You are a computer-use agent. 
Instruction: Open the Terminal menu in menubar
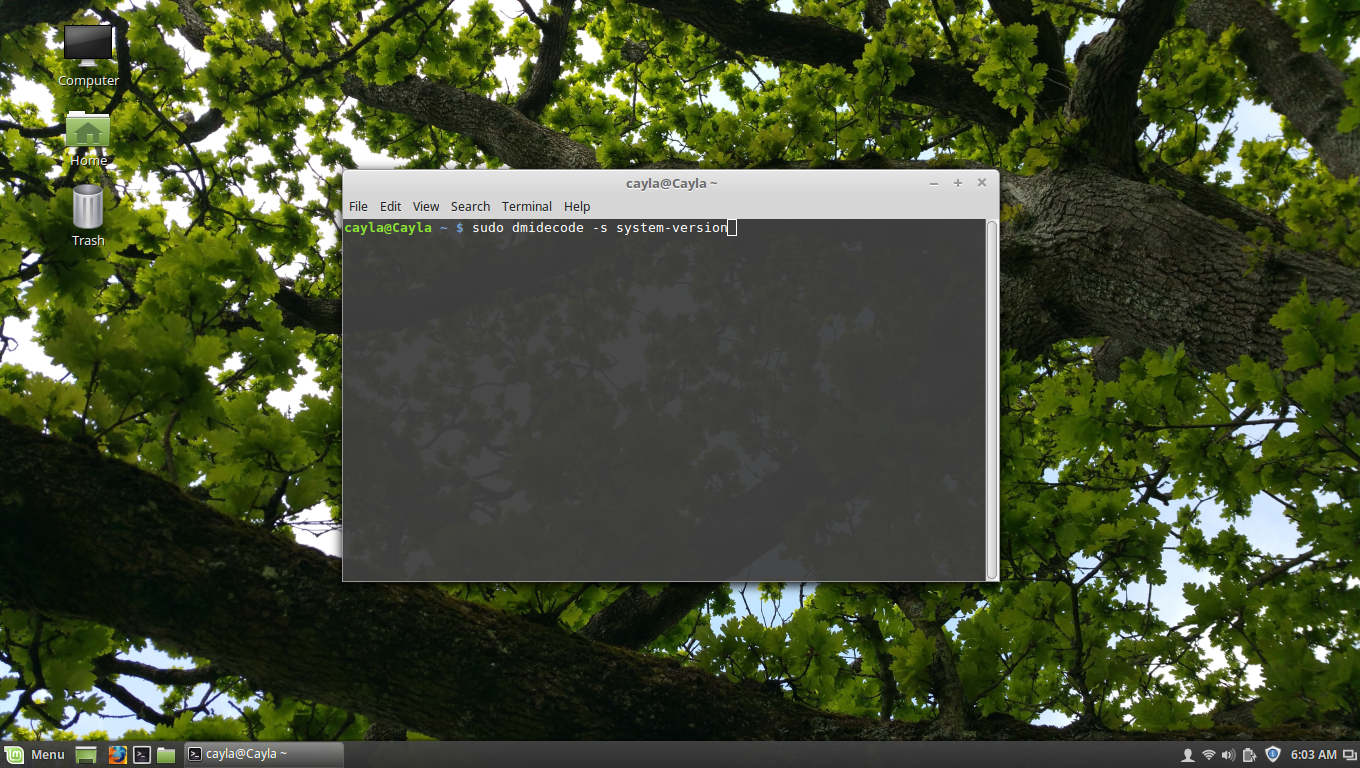point(527,206)
